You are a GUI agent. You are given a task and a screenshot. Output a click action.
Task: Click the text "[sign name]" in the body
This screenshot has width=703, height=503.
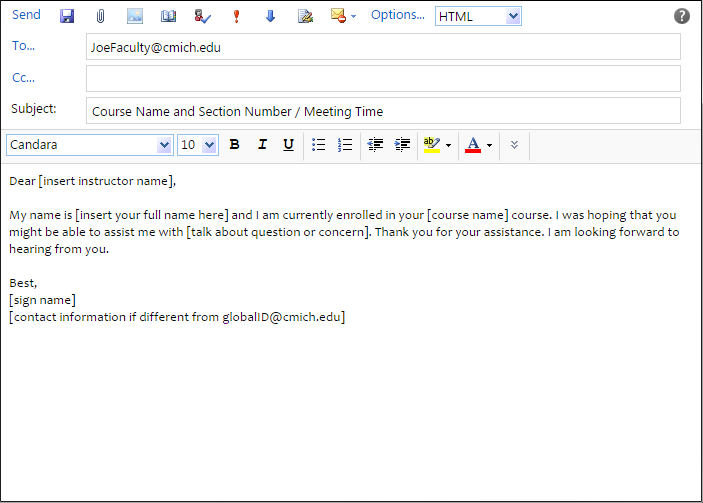pyautogui.click(x=43, y=300)
